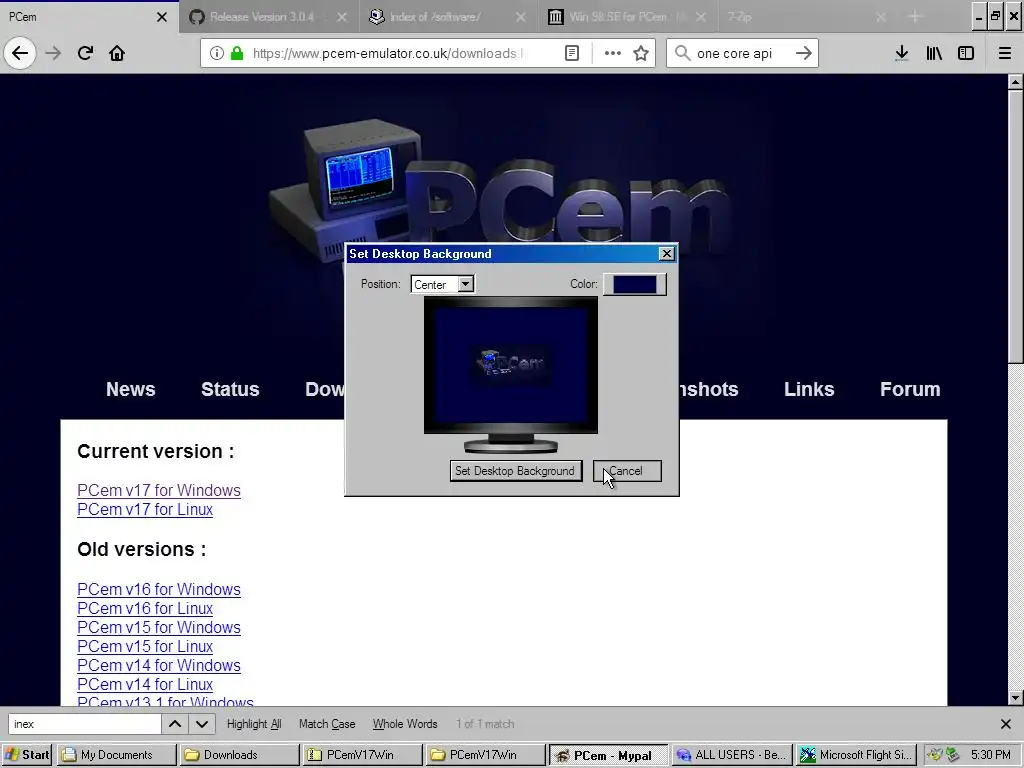
Task: Switch to Release Version 3.0.4 tab
Action: 261,17
